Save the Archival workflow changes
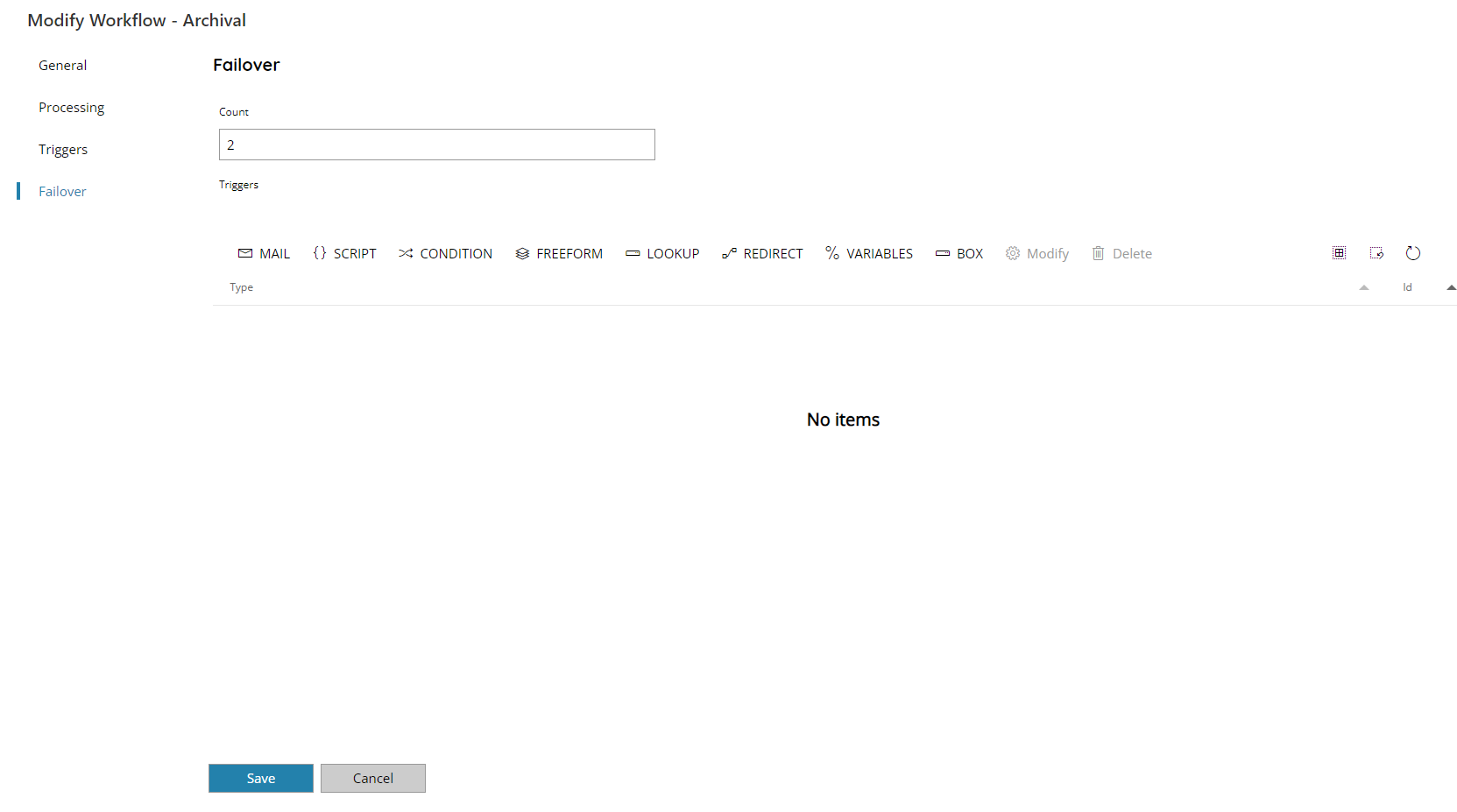 260,778
